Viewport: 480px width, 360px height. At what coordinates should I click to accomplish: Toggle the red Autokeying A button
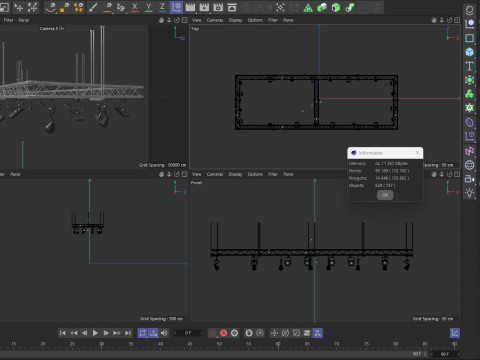pos(224,333)
